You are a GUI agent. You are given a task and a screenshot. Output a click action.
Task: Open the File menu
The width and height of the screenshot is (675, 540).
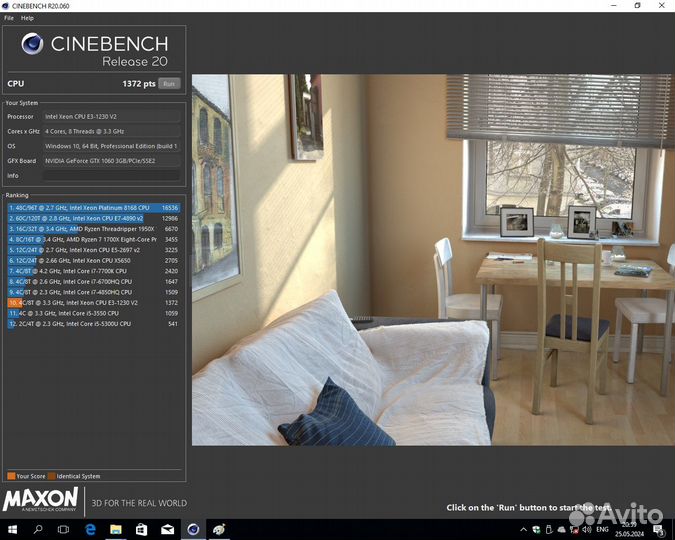click(x=9, y=18)
